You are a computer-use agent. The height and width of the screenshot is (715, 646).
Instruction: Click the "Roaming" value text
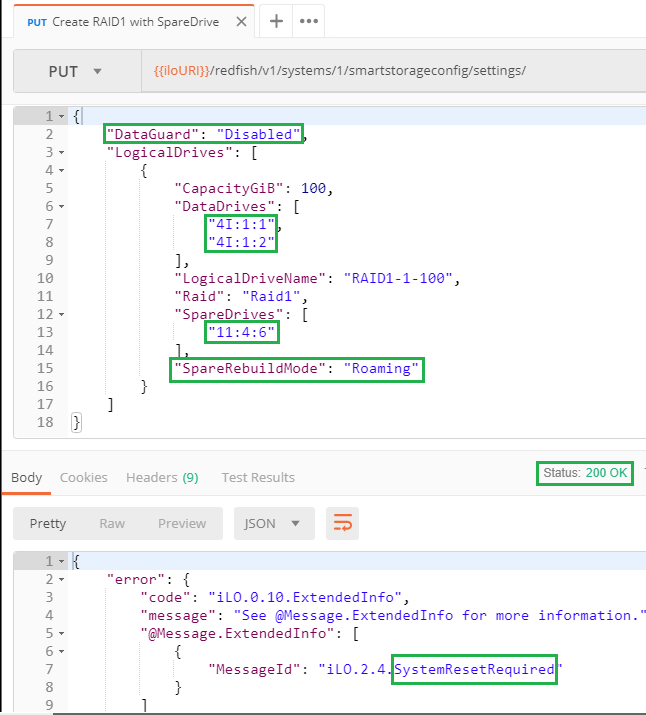pyautogui.click(x=381, y=368)
